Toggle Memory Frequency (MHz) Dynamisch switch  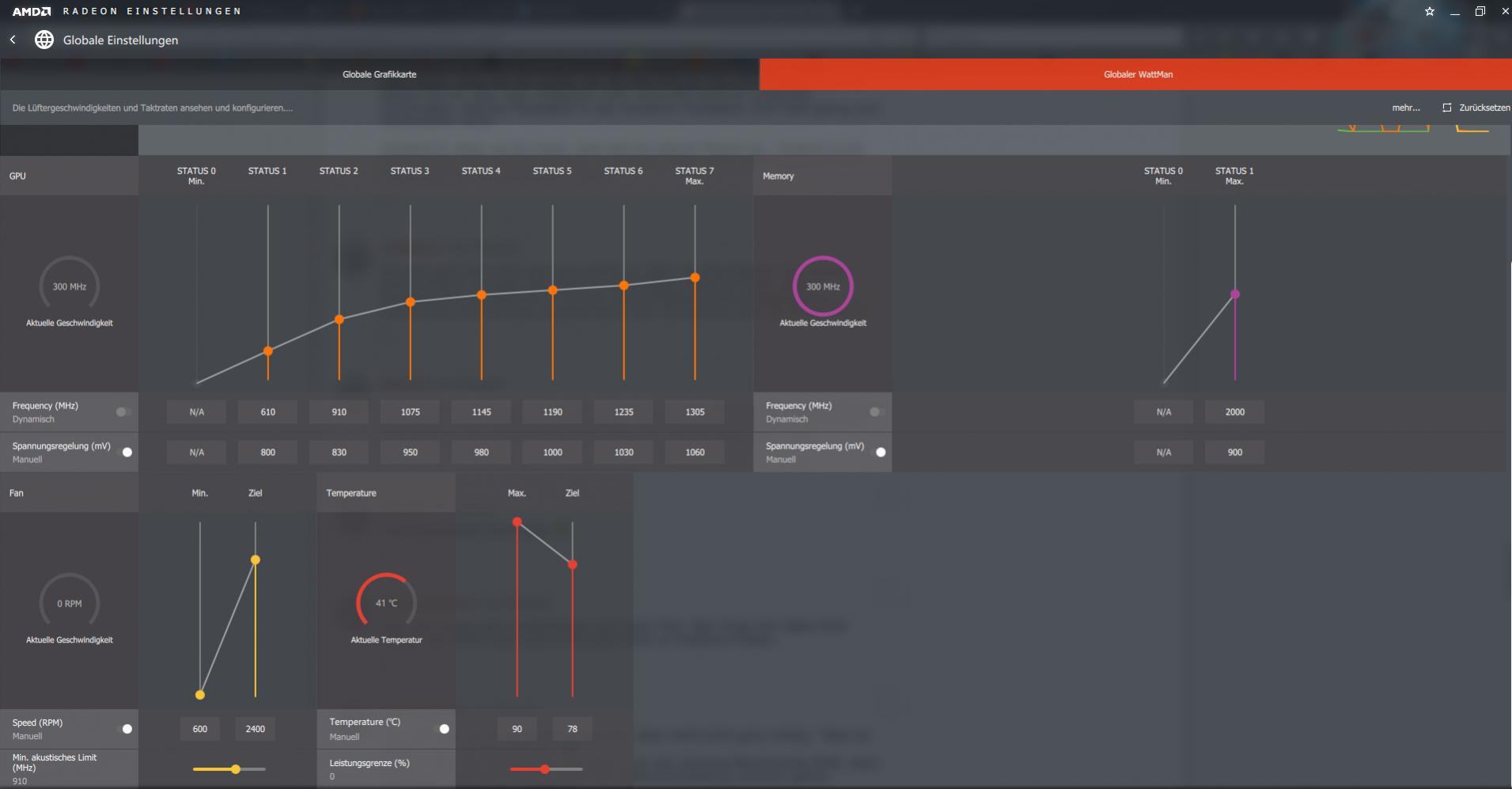pyautogui.click(x=877, y=412)
